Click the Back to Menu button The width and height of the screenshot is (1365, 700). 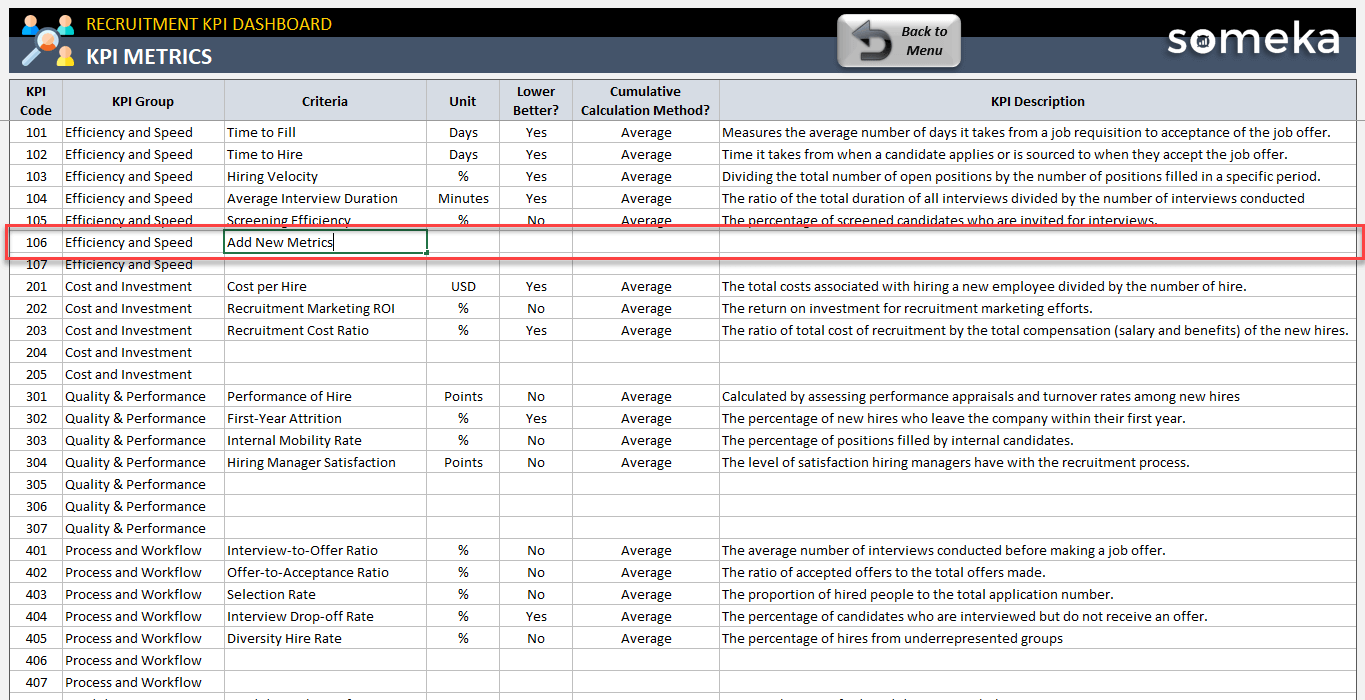[898, 41]
